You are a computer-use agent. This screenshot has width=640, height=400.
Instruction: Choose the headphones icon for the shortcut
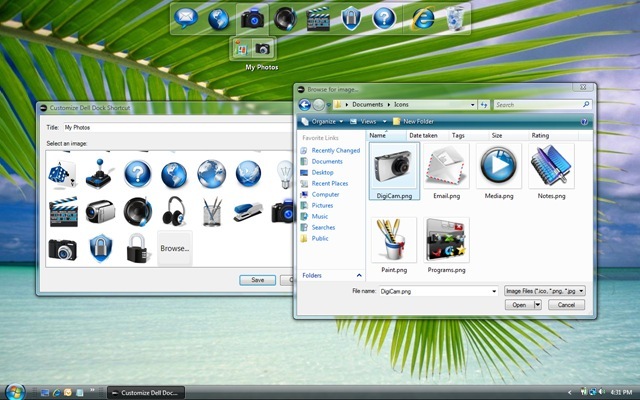point(174,211)
